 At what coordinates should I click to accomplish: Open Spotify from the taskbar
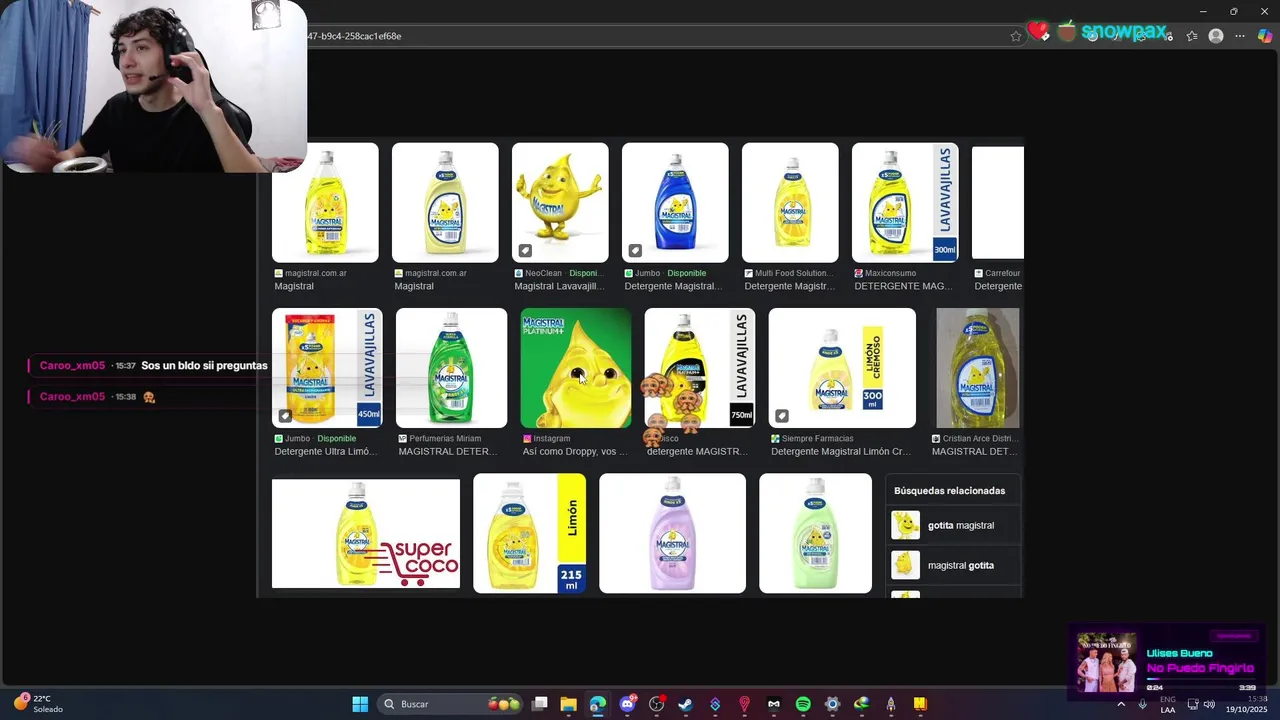[803, 704]
